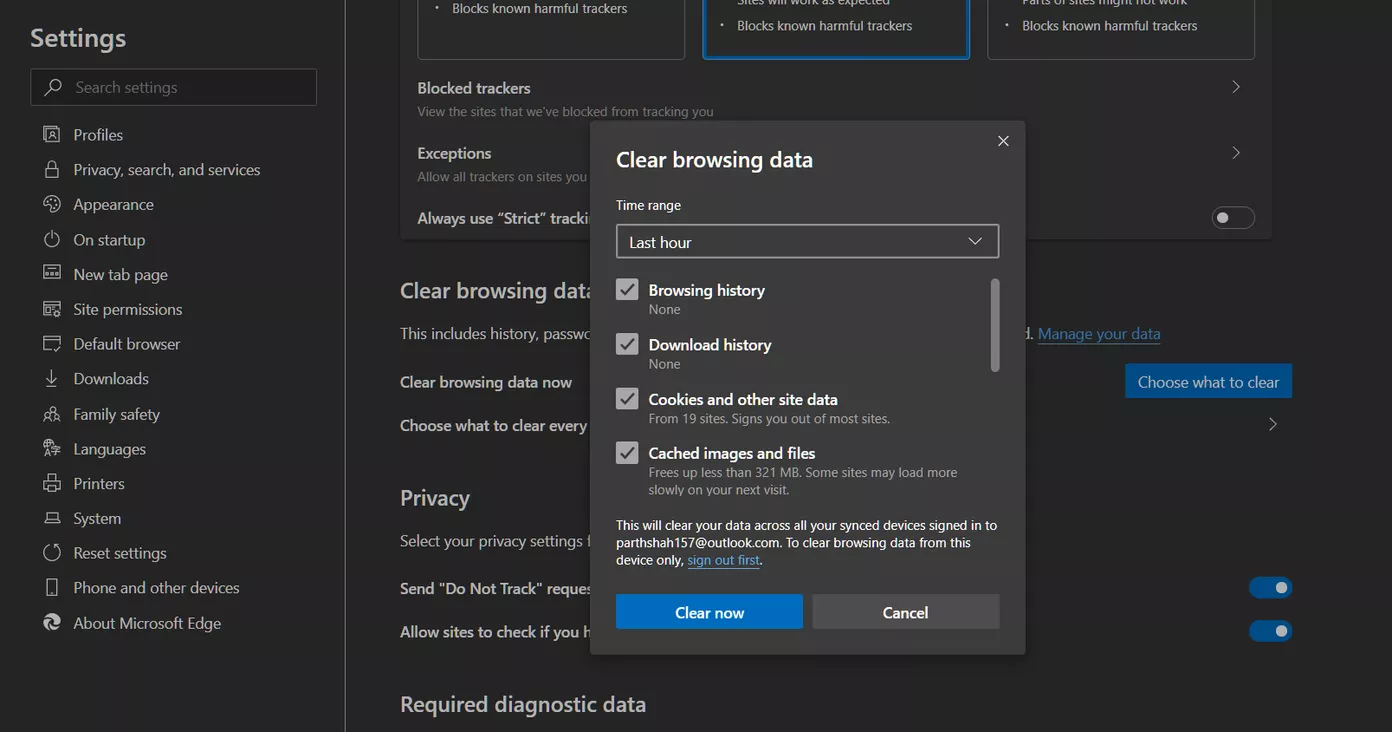Click the Family safety icon
This screenshot has height=732, width=1392.
[52, 414]
